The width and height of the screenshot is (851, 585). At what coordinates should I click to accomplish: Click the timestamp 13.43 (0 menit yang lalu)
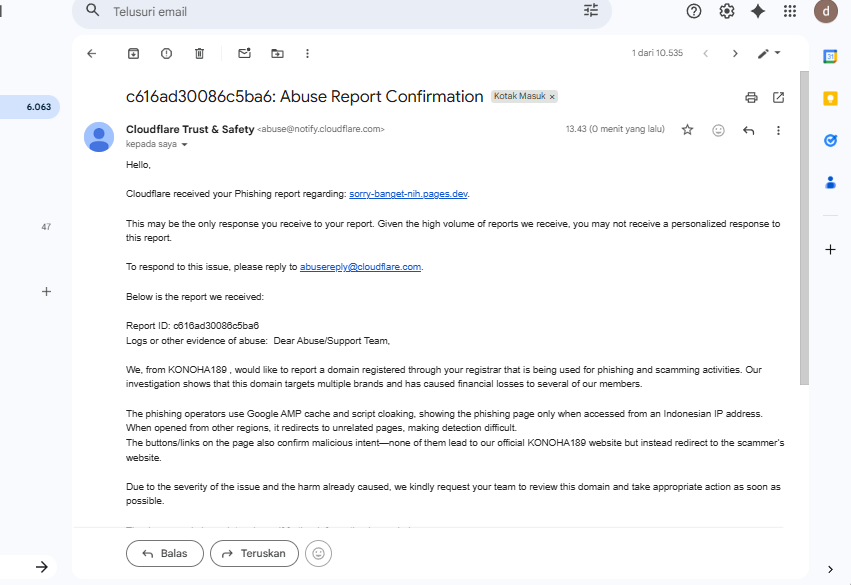[615, 129]
